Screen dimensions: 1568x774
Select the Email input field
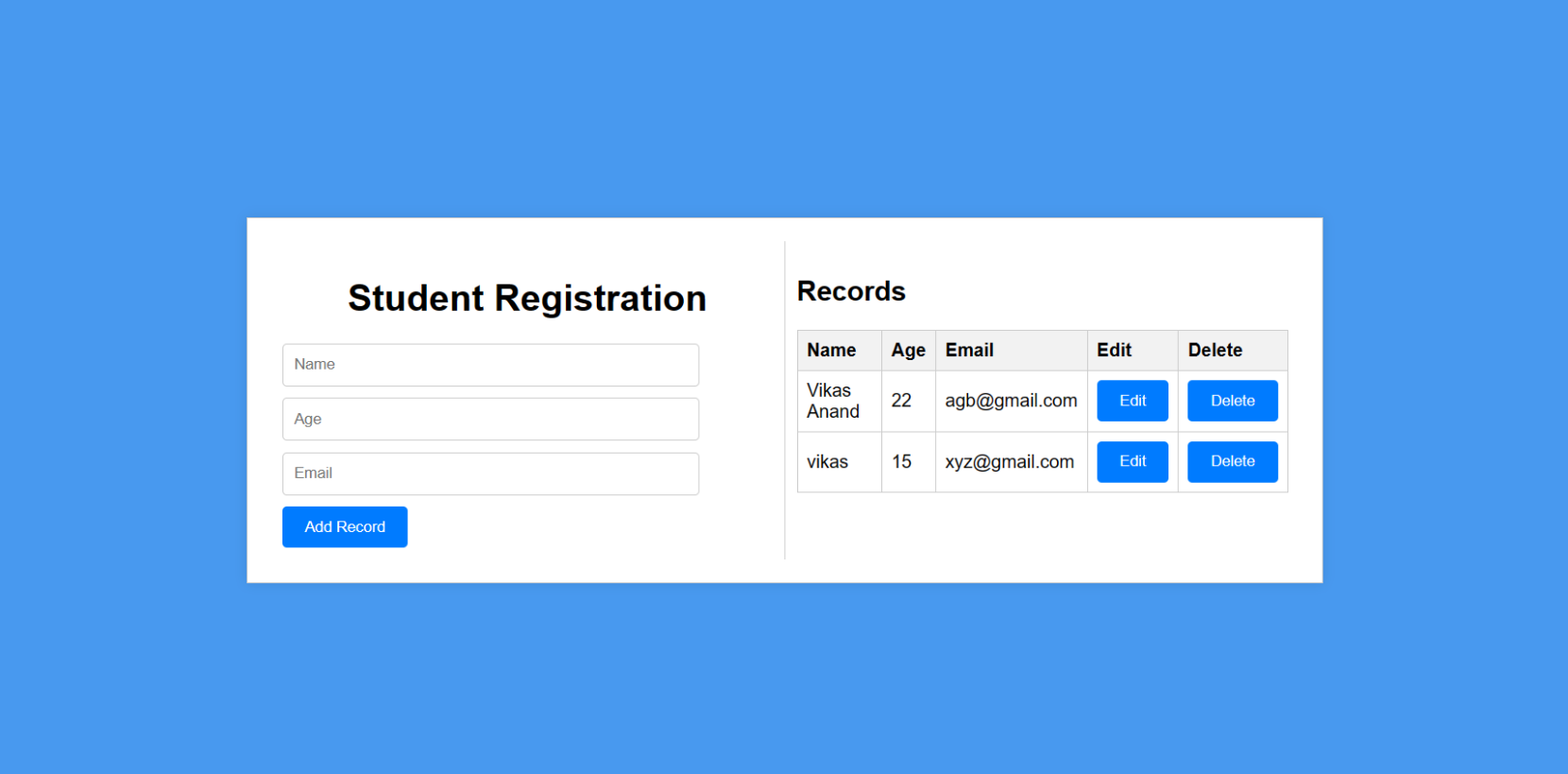tap(490, 473)
